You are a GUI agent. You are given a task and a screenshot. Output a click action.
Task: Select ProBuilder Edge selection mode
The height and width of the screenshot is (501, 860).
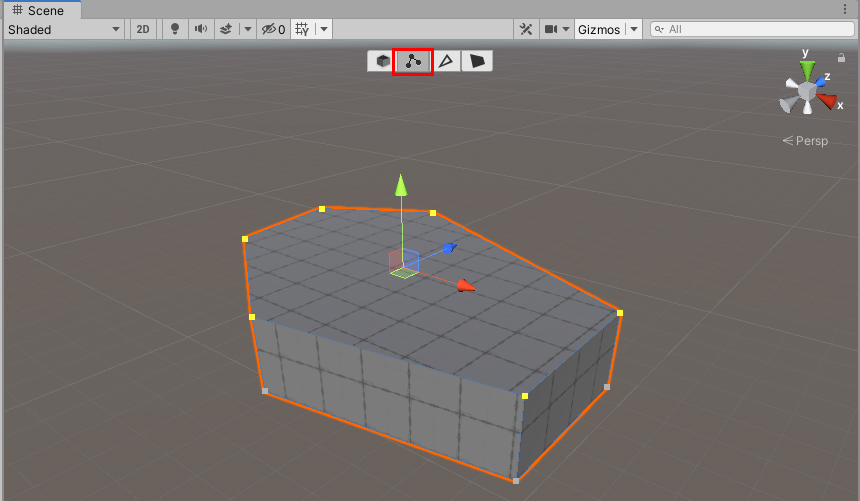tap(446, 62)
